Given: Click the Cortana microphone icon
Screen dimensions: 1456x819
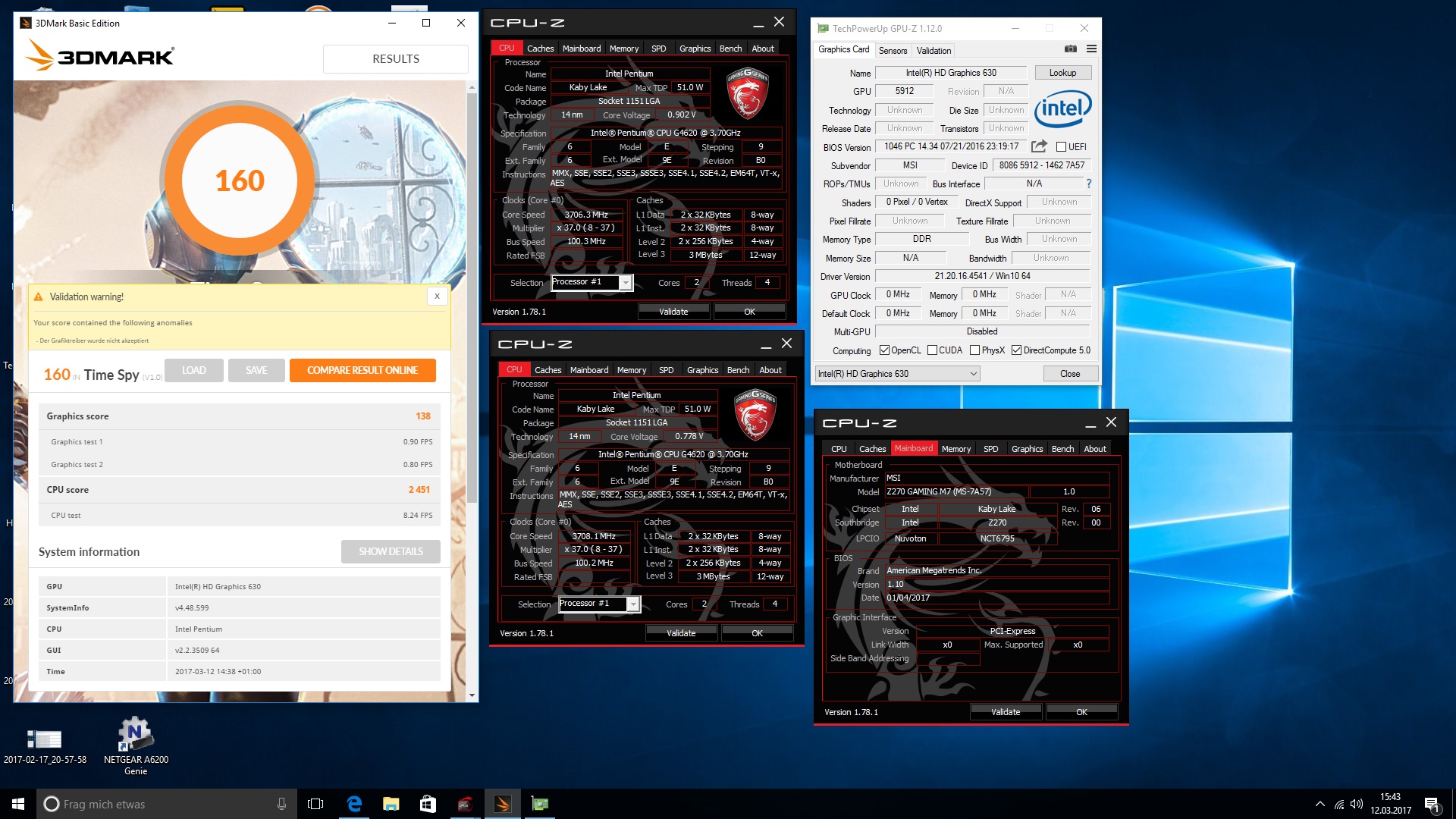Looking at the screenshot, I should point(281,804).
